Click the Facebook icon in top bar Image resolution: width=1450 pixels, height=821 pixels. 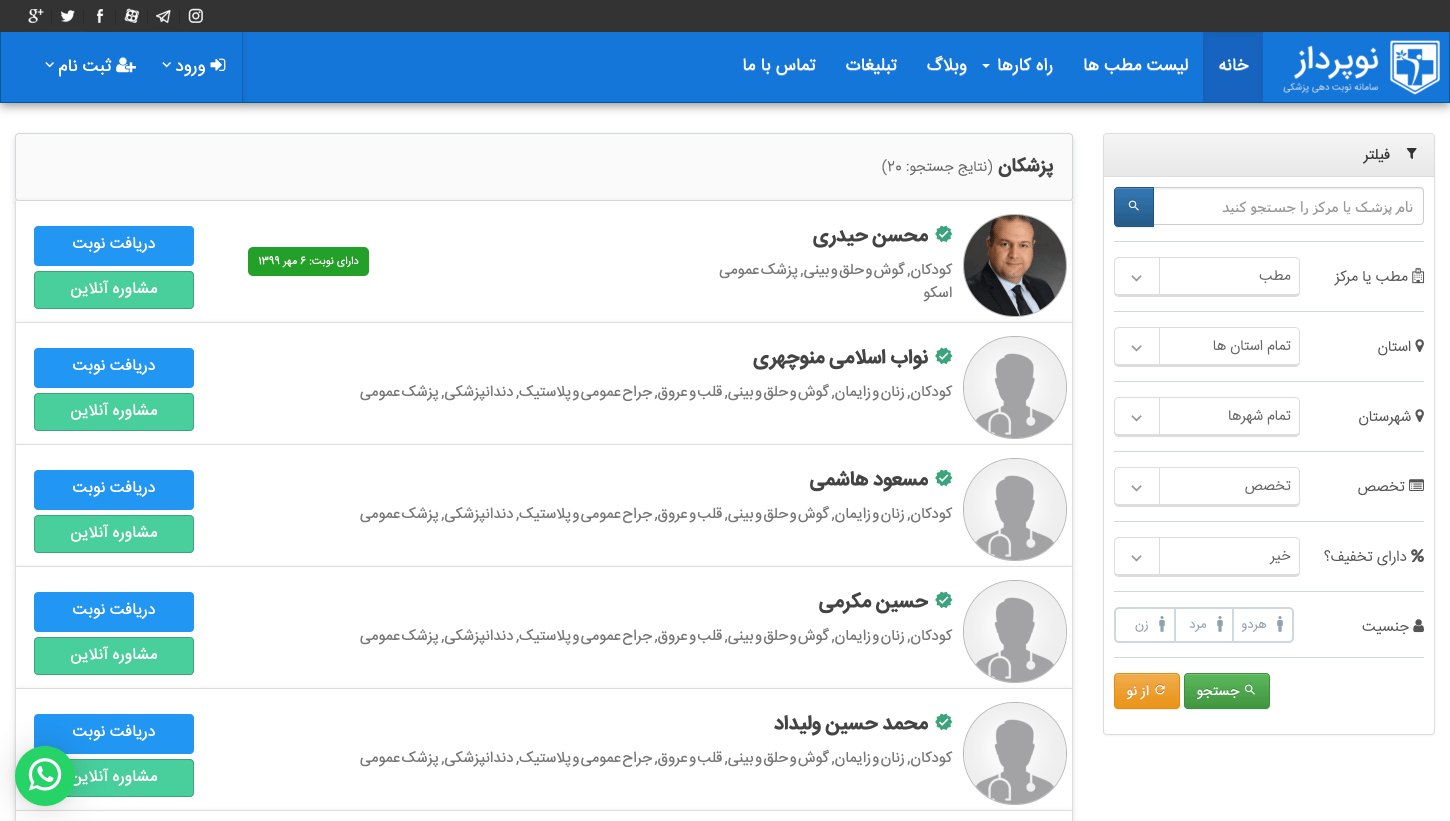point(100,16)
